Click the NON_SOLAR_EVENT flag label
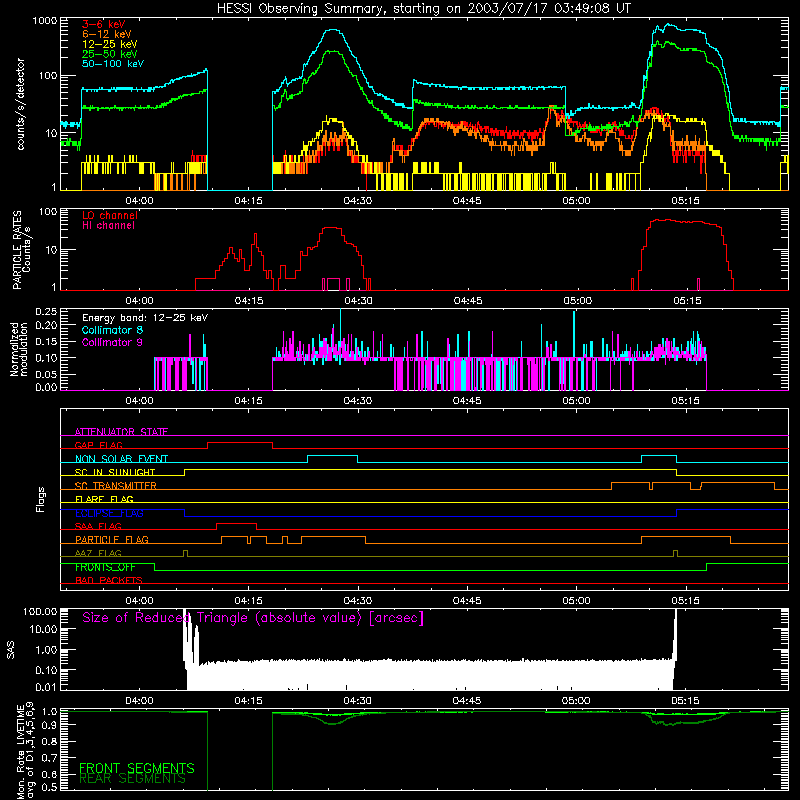 tap(121, 459)
